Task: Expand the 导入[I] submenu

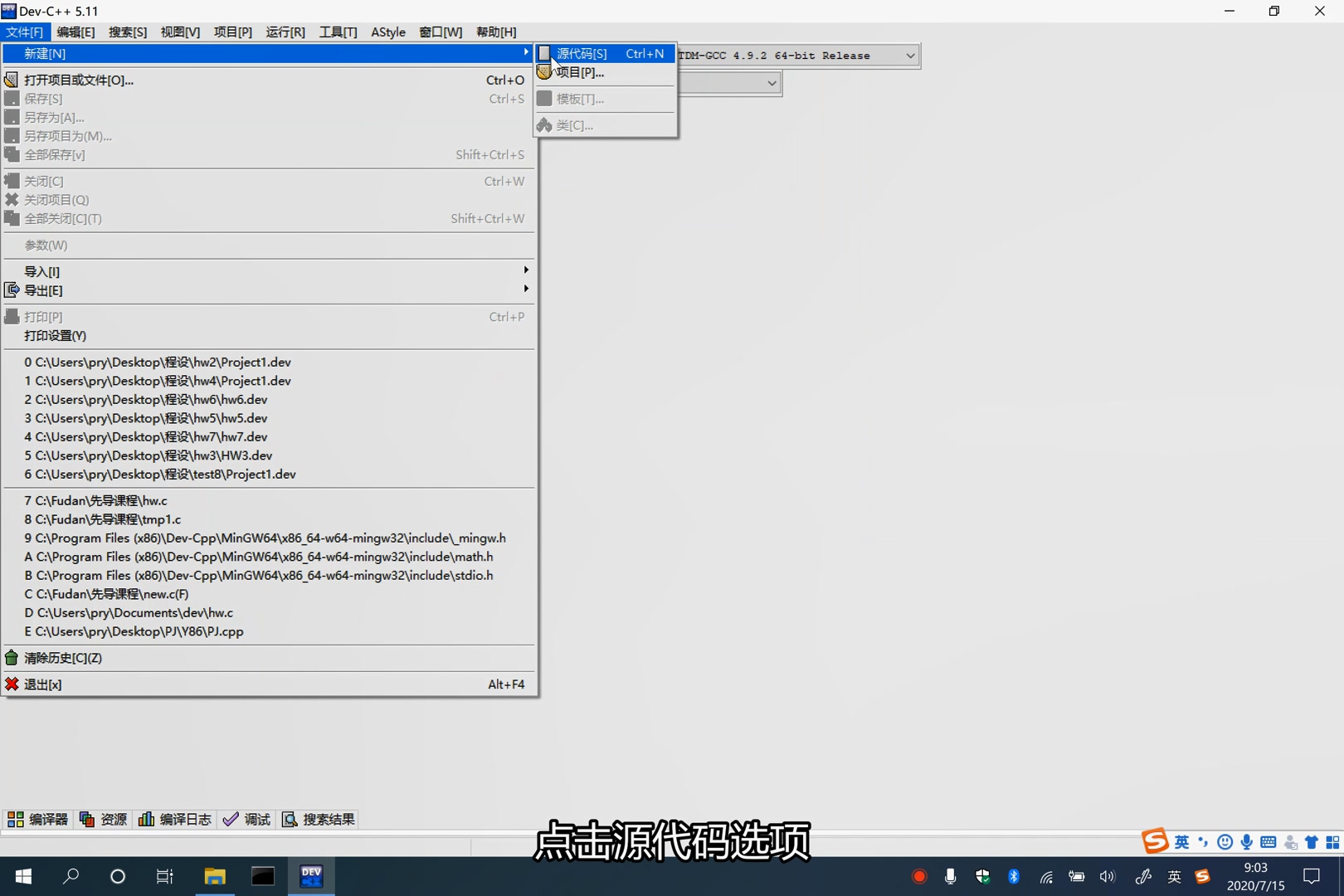Action: point(270,271)
